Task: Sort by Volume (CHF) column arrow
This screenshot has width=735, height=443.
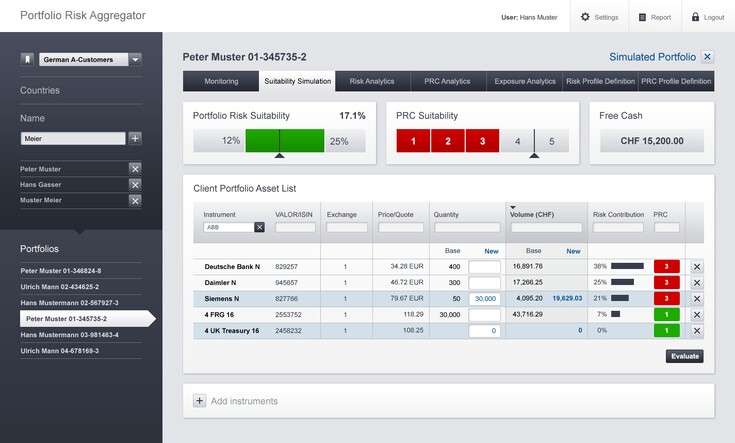Action: click(x=513, y=207)
